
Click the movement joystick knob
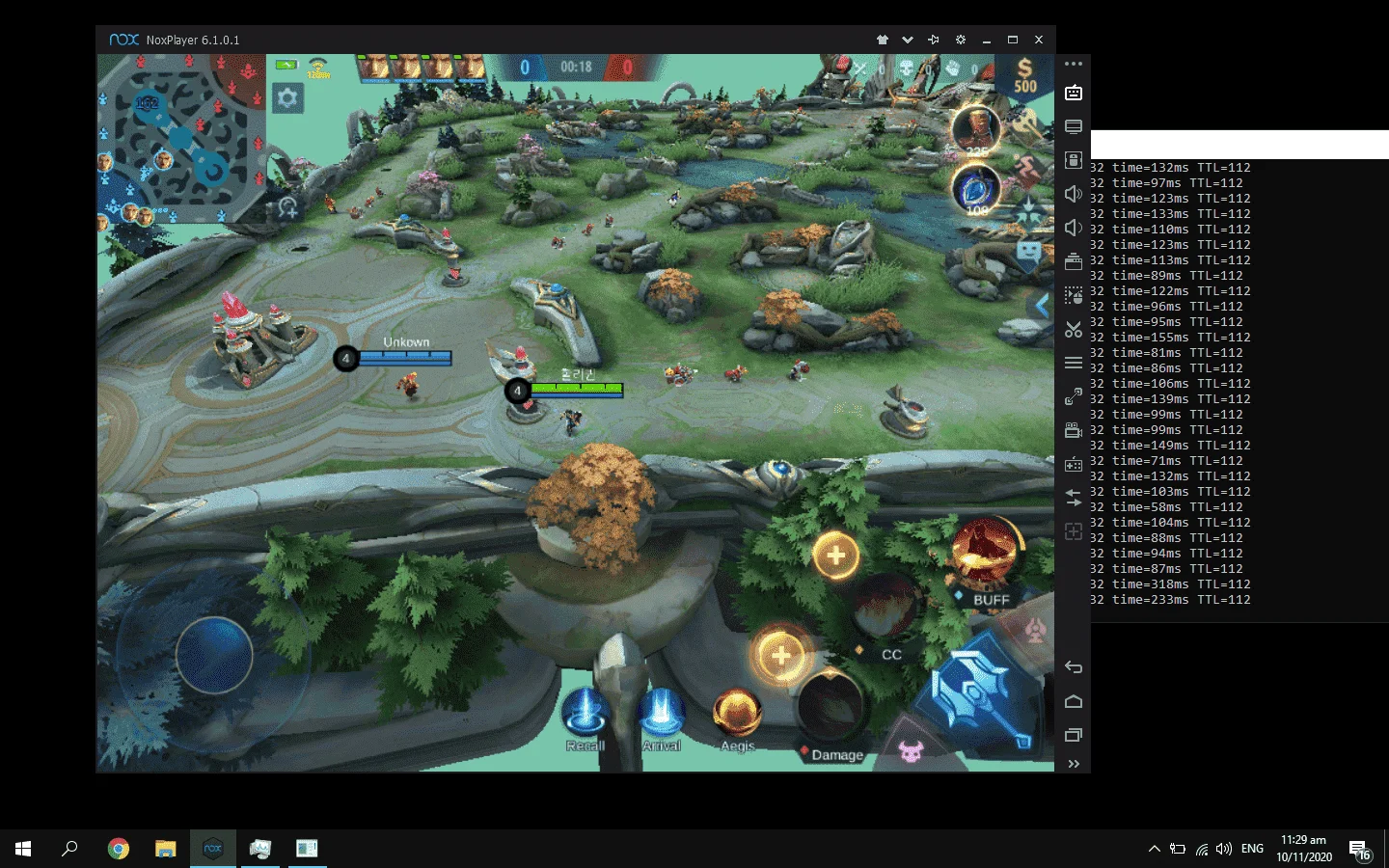[214, 655]
